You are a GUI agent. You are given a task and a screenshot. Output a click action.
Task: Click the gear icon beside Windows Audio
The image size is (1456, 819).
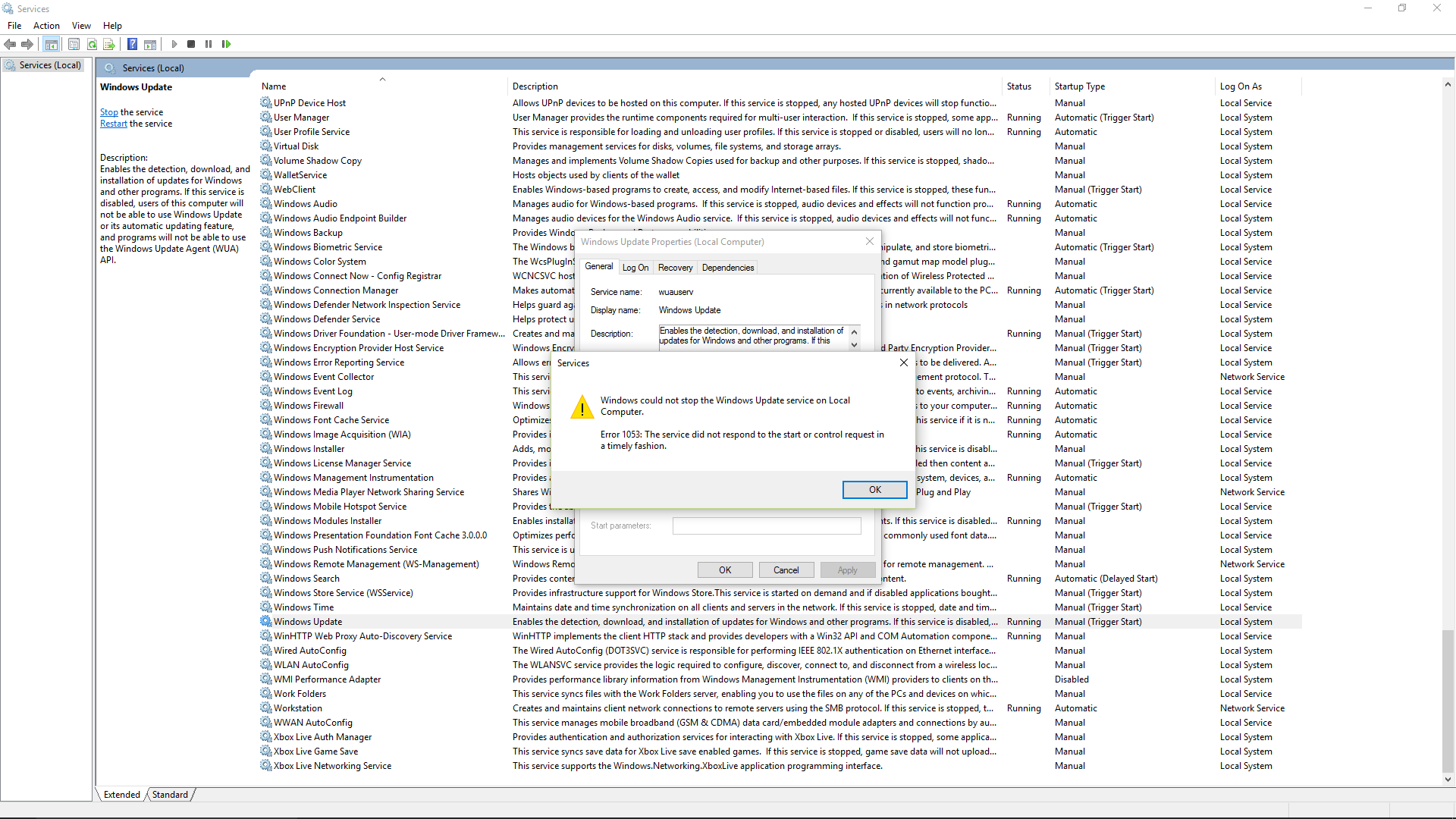click(x=265, y=203)
